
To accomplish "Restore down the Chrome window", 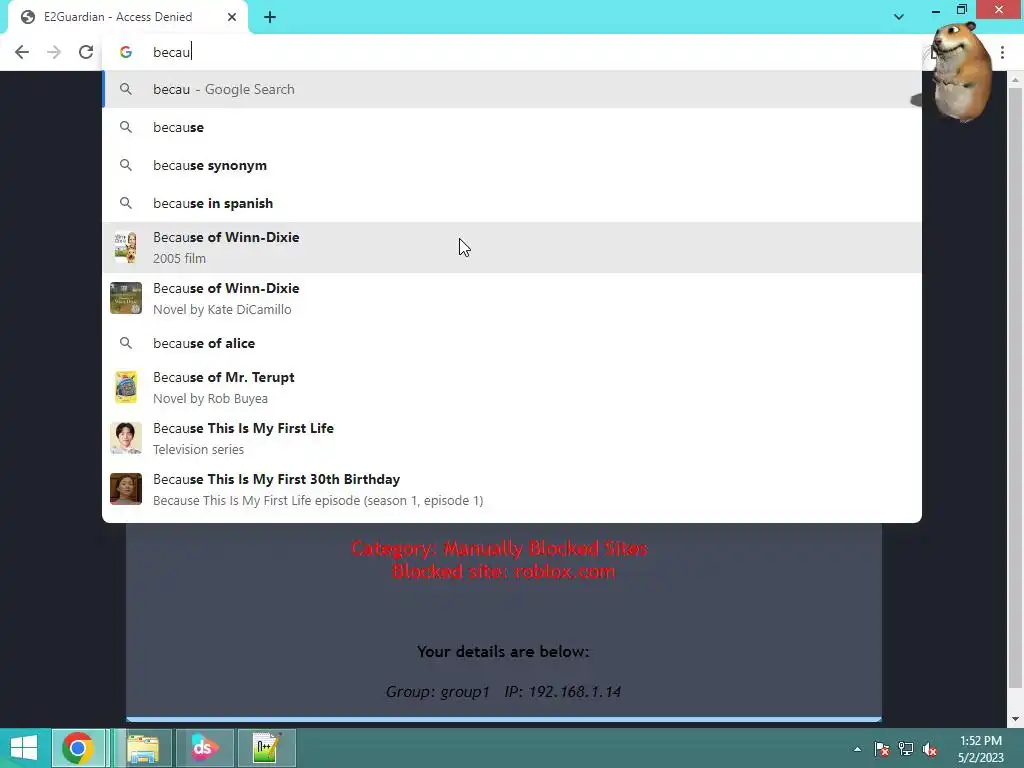I will [962, 10].
